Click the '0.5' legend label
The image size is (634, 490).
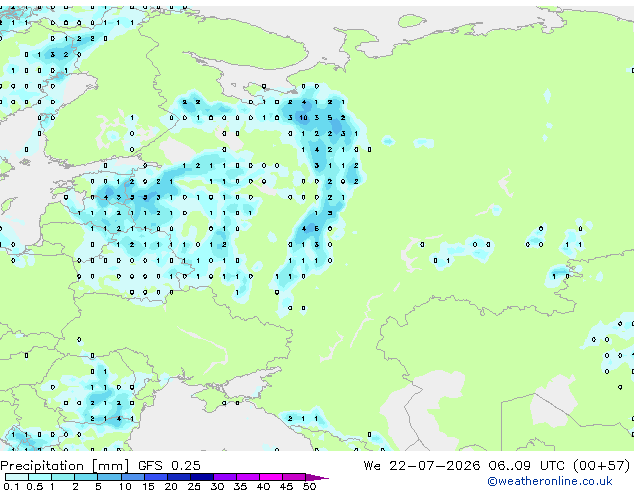pyautogui.click(x=35, y=486)
